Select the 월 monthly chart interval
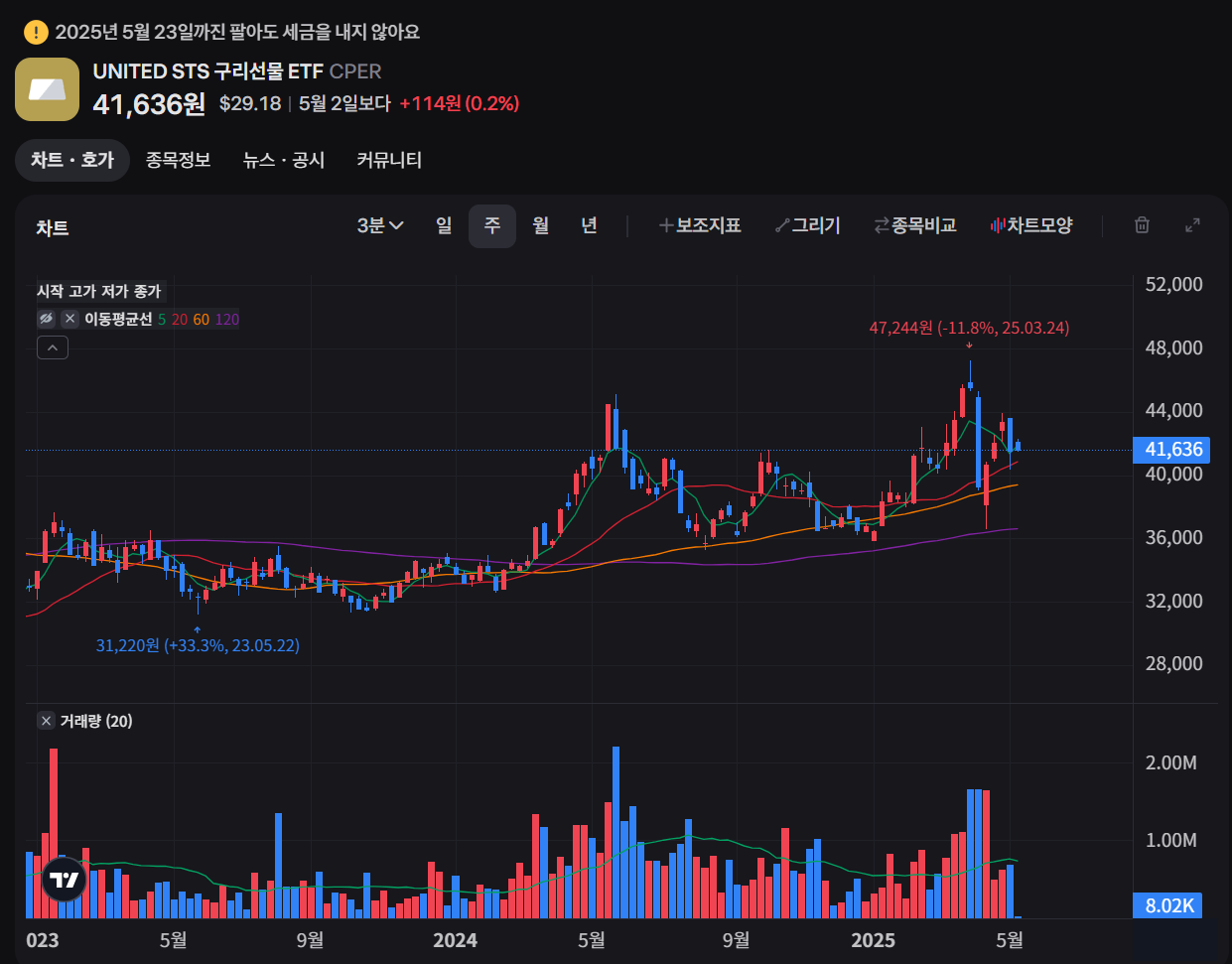1232x964 pixels. pos(541,225)
